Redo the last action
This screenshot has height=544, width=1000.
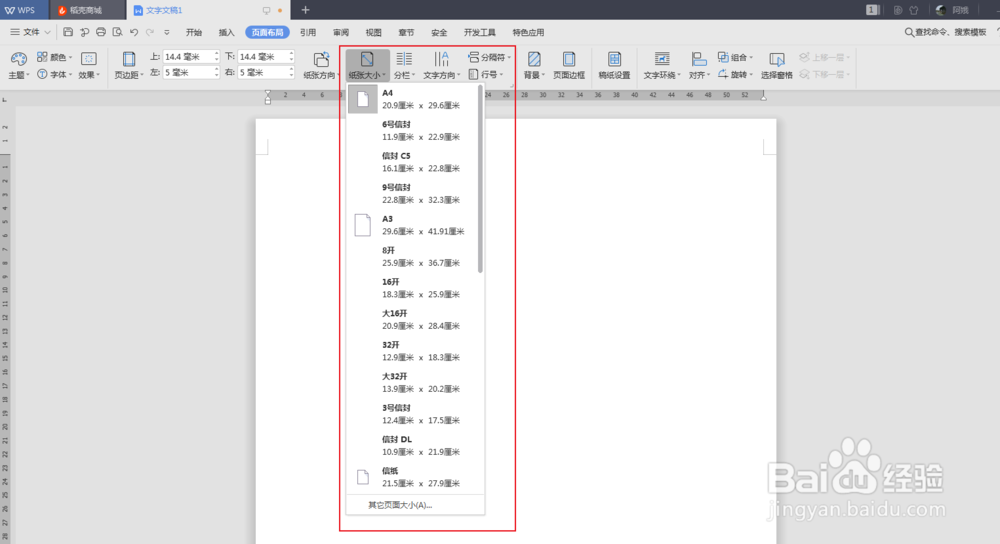(x=150, y=32)
